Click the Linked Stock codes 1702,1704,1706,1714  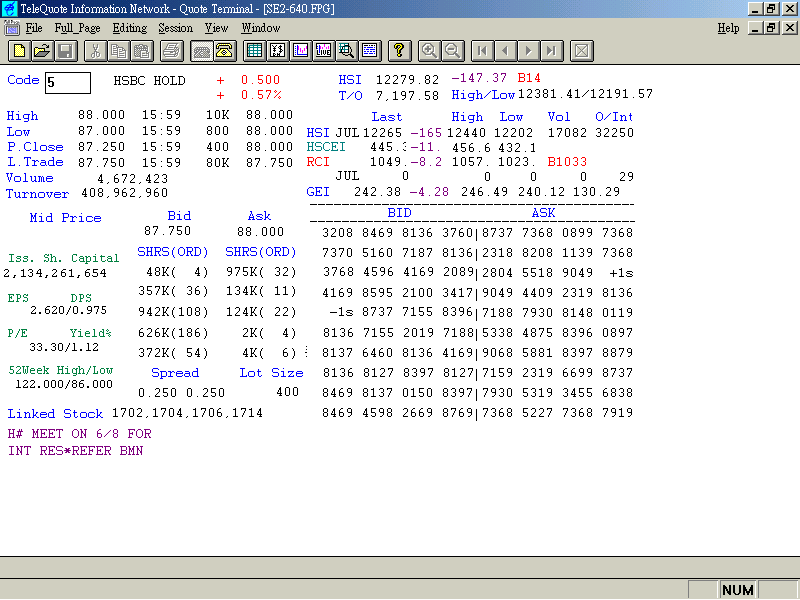click(x=187, y=412)
